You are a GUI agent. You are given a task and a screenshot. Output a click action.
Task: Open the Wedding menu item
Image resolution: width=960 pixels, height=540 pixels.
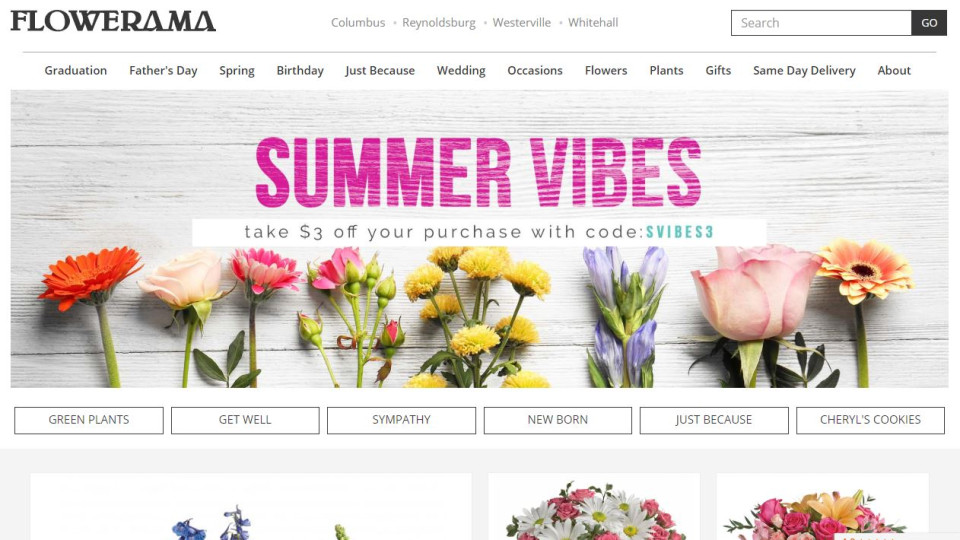coord(461,70)
